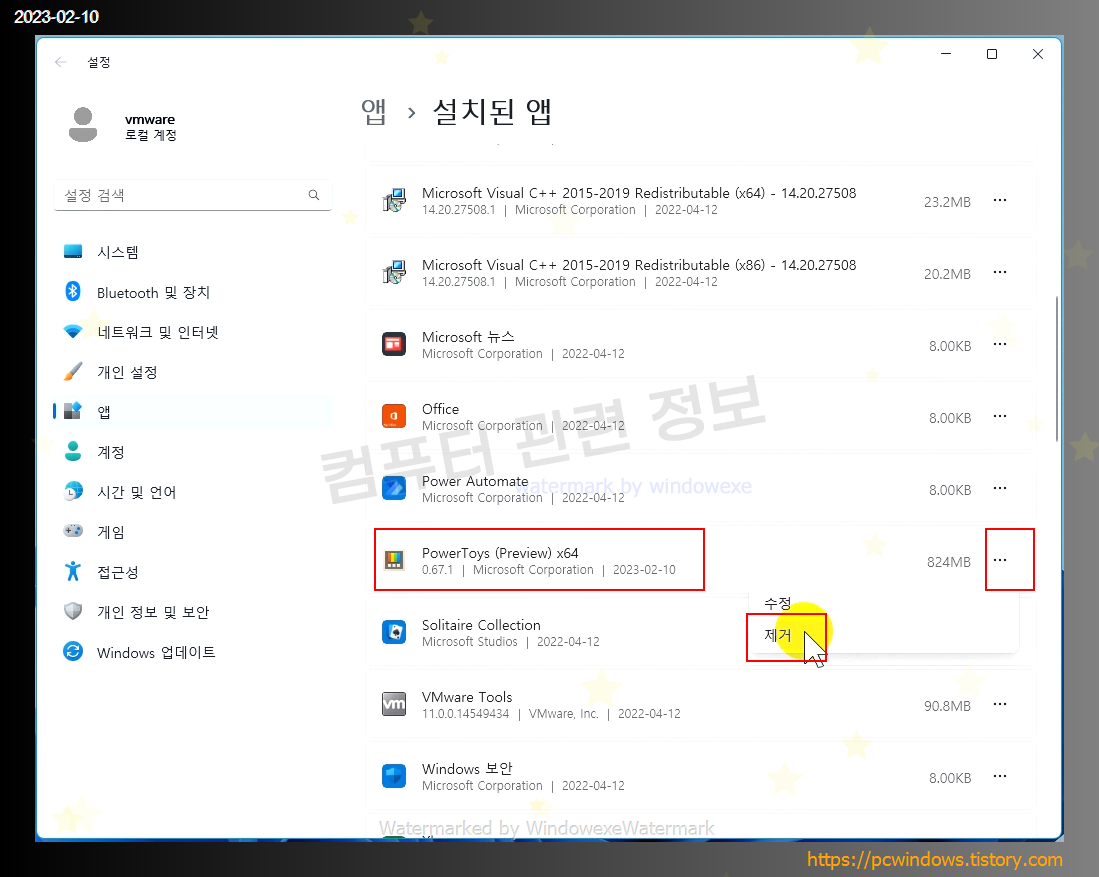The height and width of the screenshot is (877, 1099).
Task: Click the 계정 person icon
Action: click(73, 451)
